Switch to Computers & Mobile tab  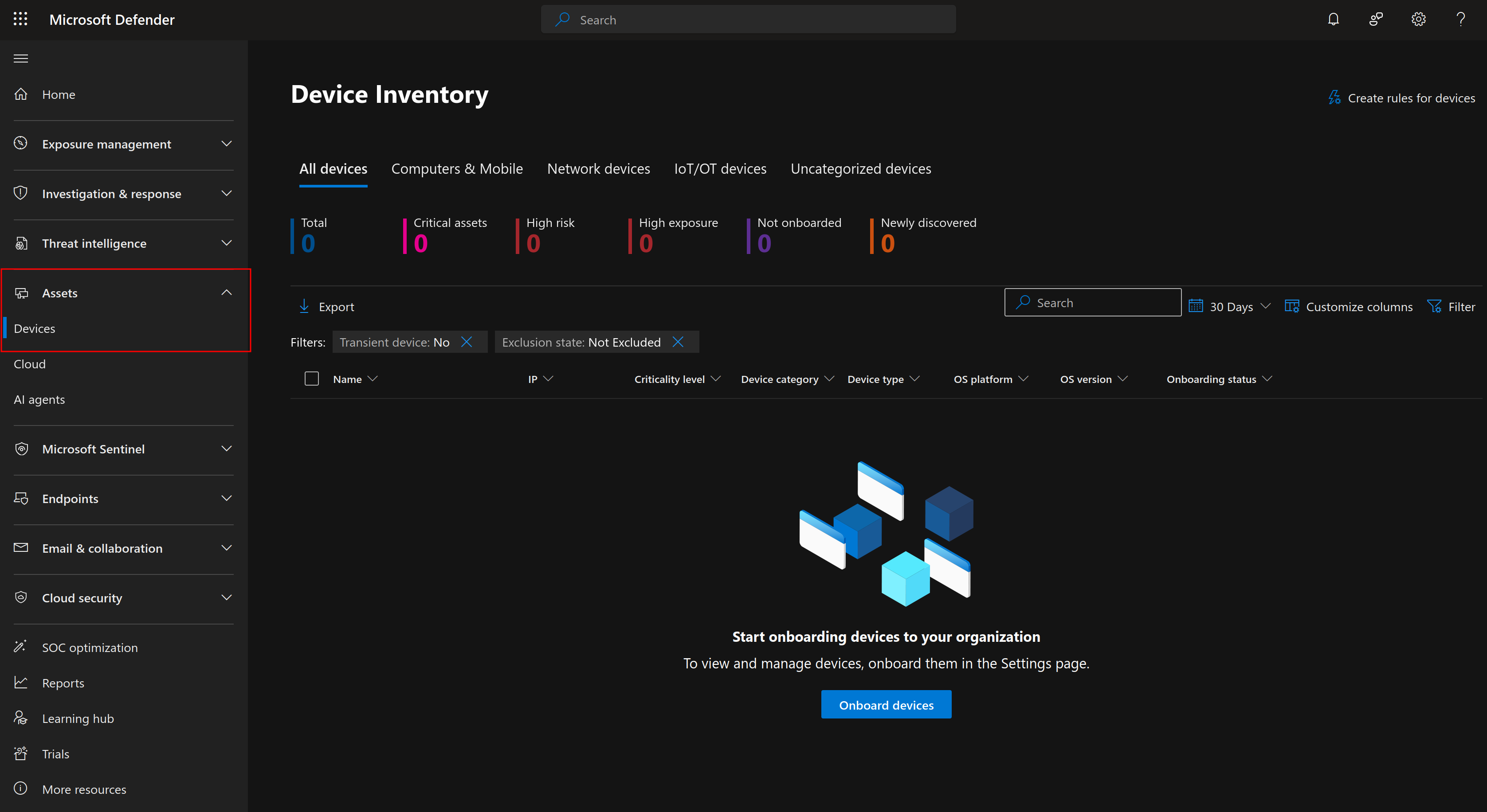tap(457, 169)
